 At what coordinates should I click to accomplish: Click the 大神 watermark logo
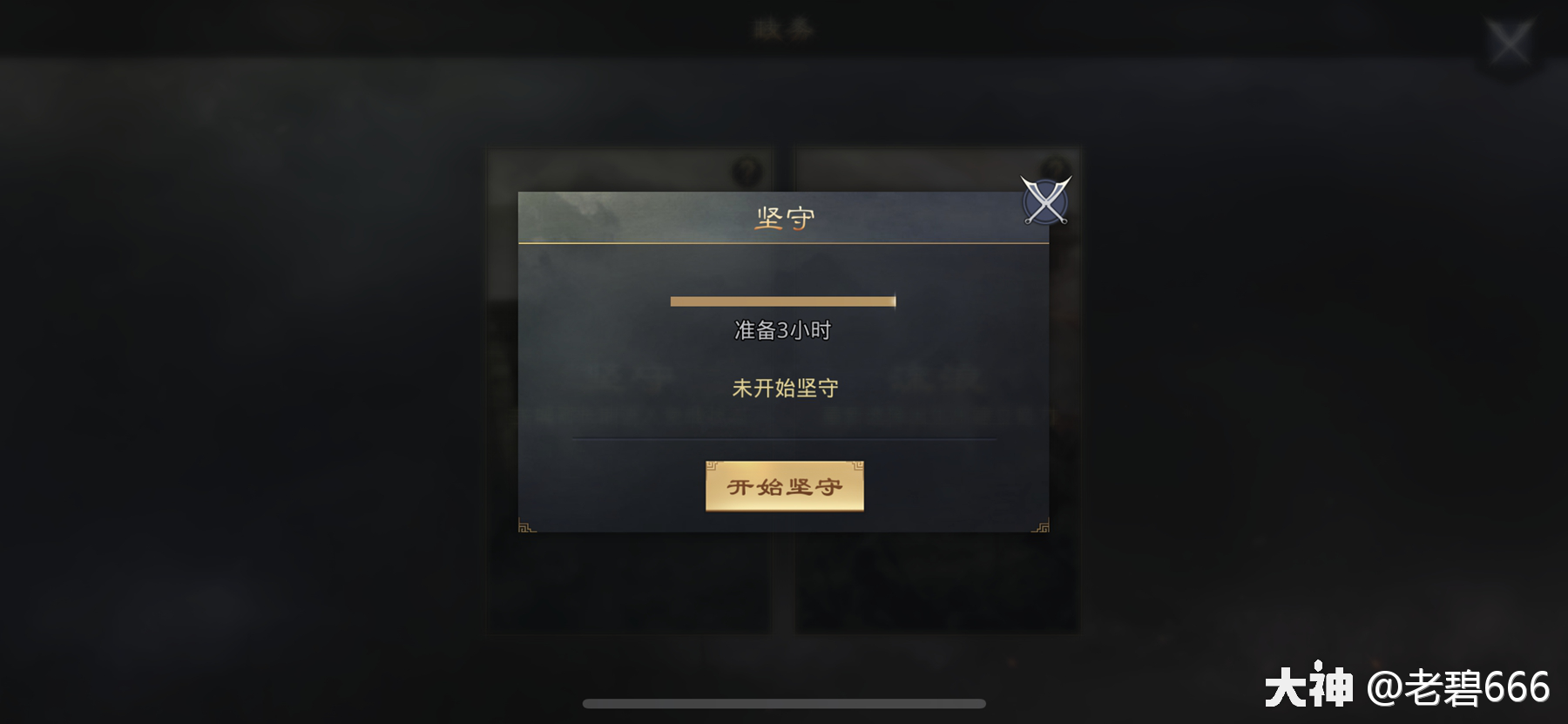click(x=1308, y=687)
